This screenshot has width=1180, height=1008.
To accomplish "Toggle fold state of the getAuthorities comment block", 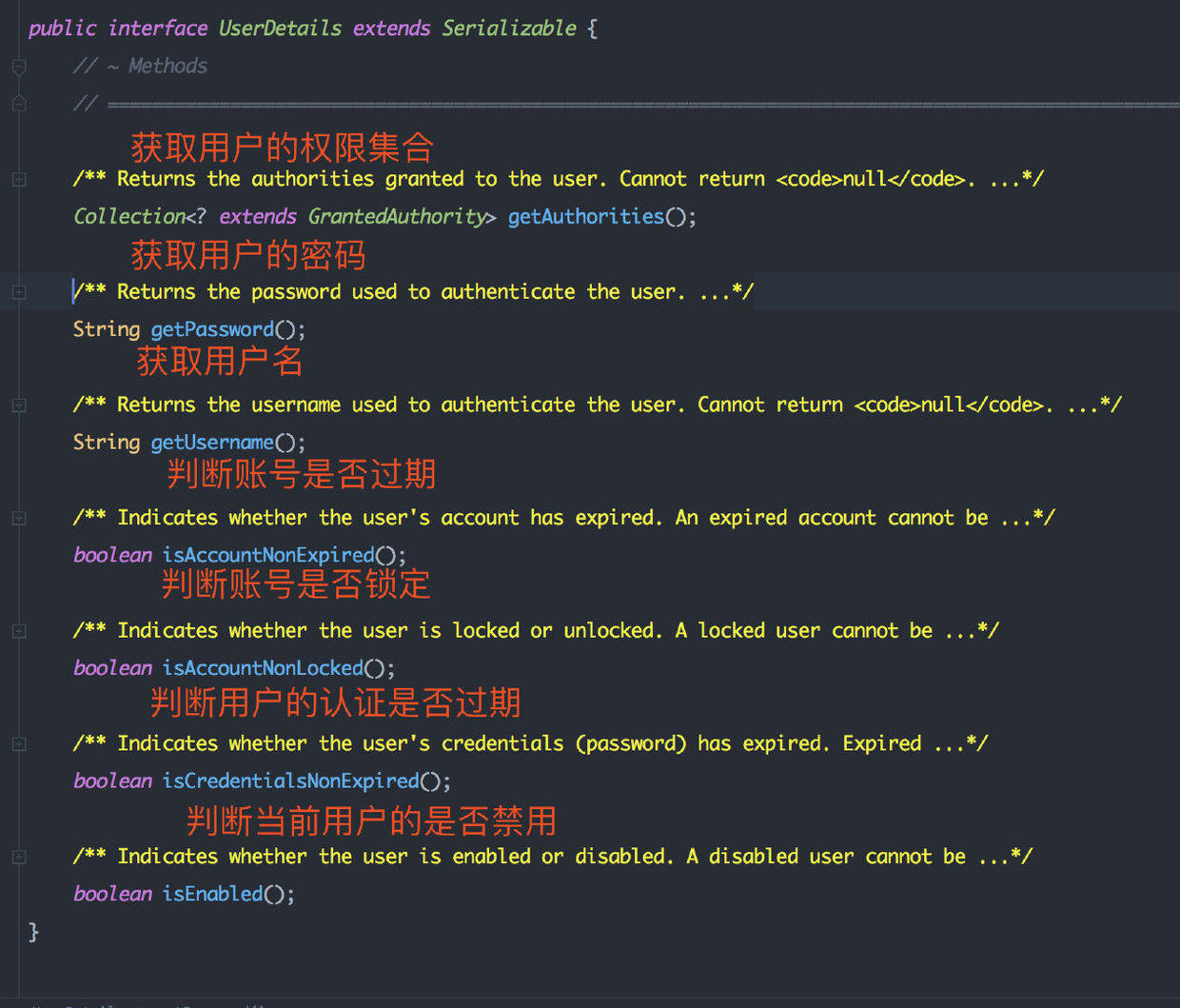I will (17, 179).
